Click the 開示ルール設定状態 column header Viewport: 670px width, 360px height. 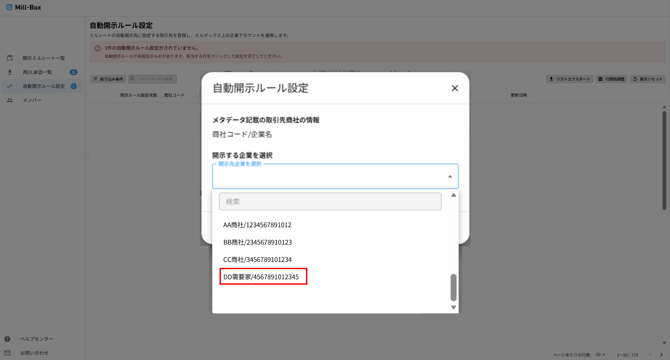click(x=138, y=95)
